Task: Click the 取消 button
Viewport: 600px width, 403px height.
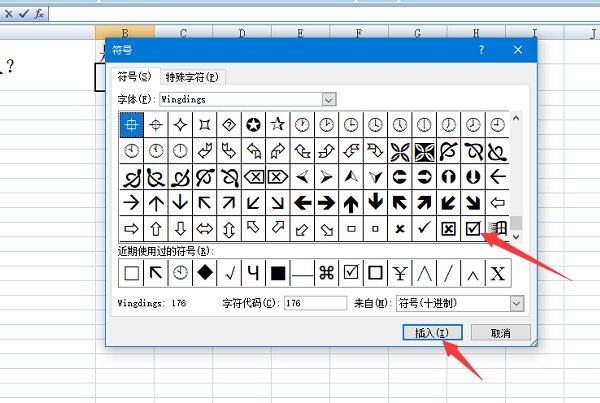Action: click(x=495, y=332)
